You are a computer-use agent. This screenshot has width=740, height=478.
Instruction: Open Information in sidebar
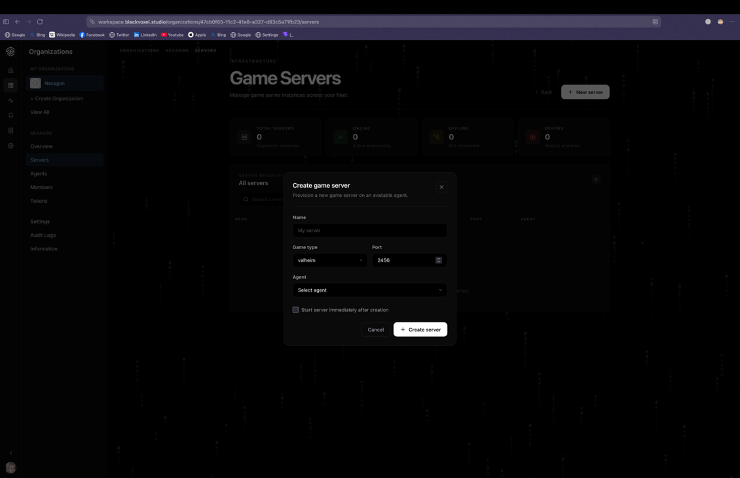[65, 249]
